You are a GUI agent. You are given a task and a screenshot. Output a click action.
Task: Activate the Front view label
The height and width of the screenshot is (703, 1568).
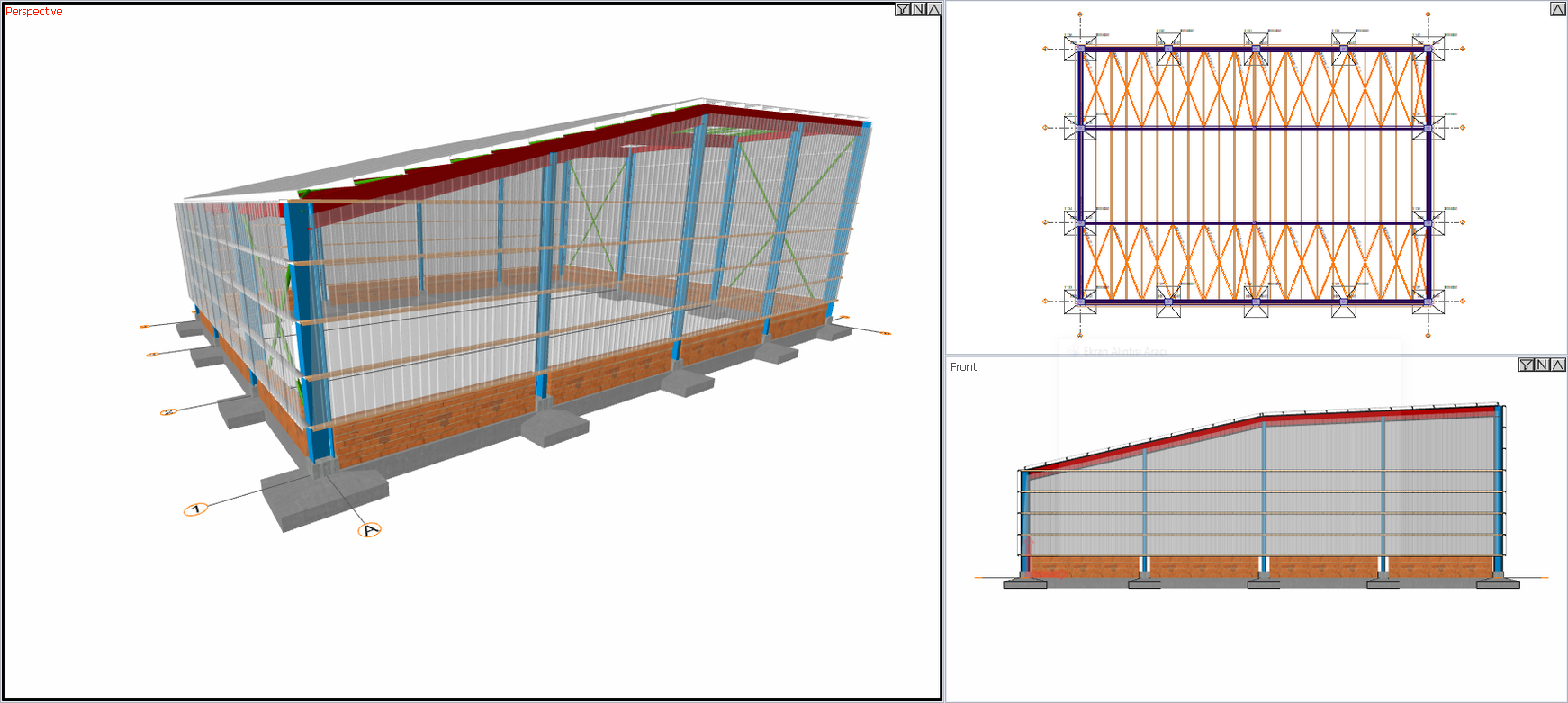pyautogui.click(x=963, y=367)
